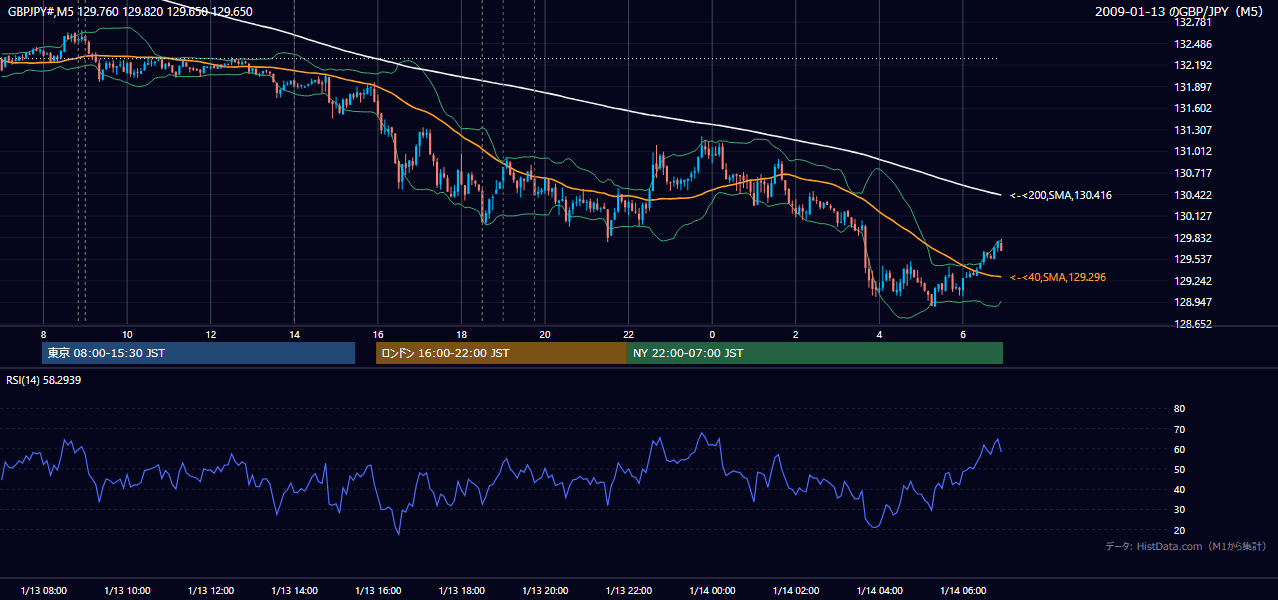
Task: Click price axis label 131.602
Action: coord(1192,108)
